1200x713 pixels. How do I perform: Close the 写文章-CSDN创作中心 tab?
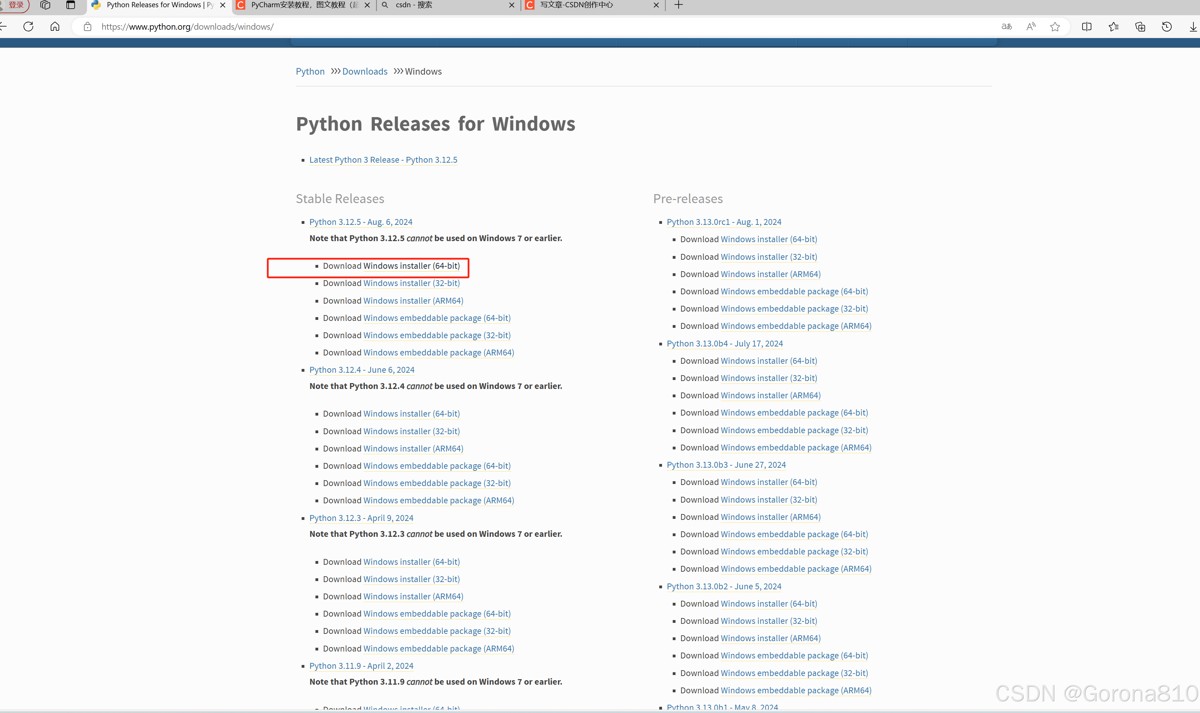(656, 5)
